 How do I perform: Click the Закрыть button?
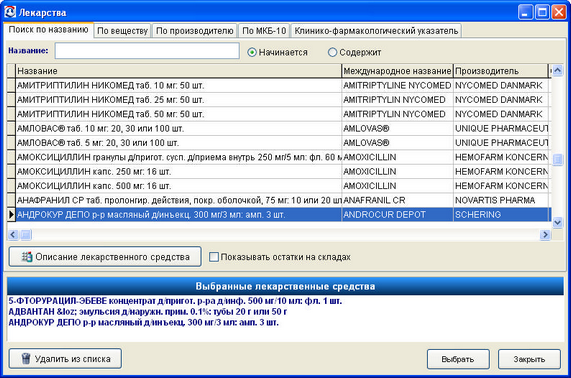(529, 359)
